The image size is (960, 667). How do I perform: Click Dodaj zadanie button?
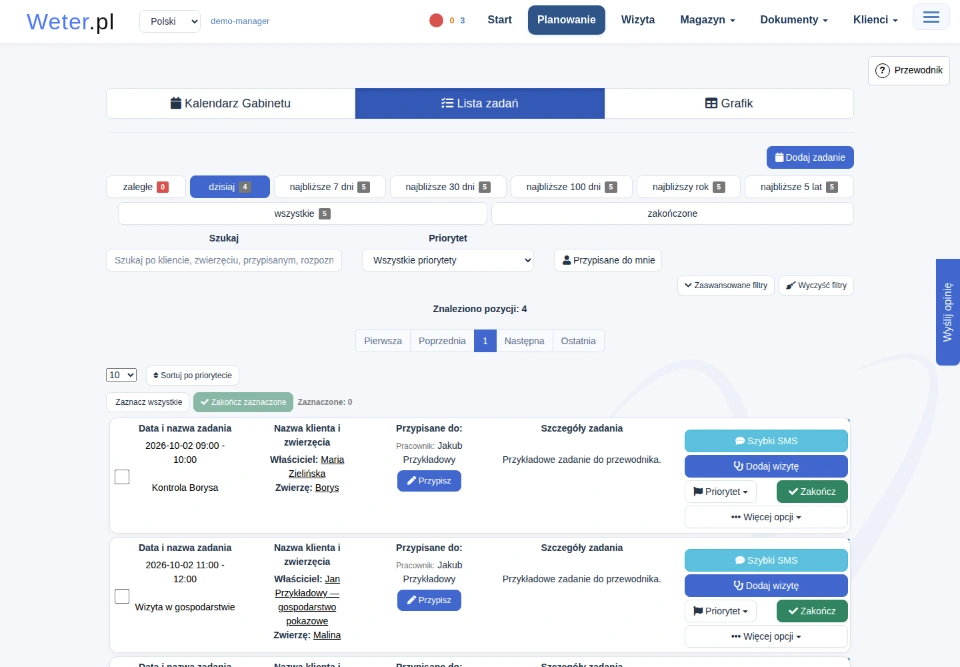(x=810, y=157)
